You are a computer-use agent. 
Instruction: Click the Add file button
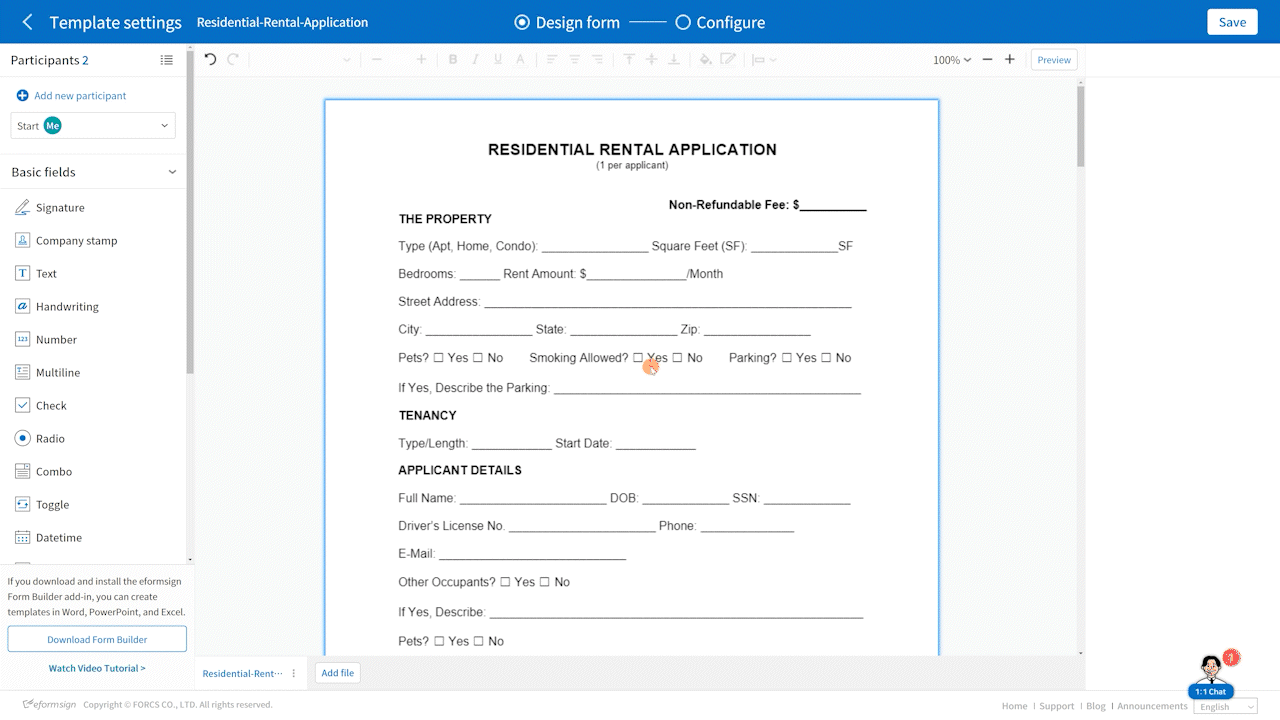pos(338,674)
